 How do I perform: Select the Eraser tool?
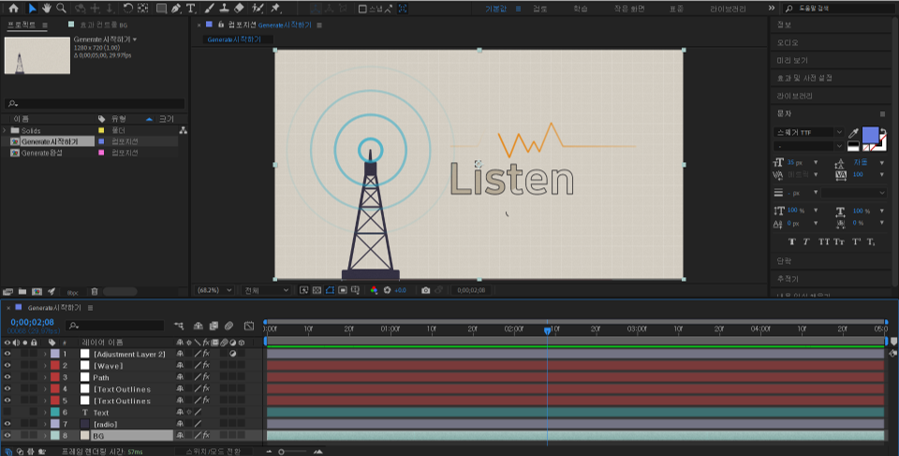pos(239,8)
